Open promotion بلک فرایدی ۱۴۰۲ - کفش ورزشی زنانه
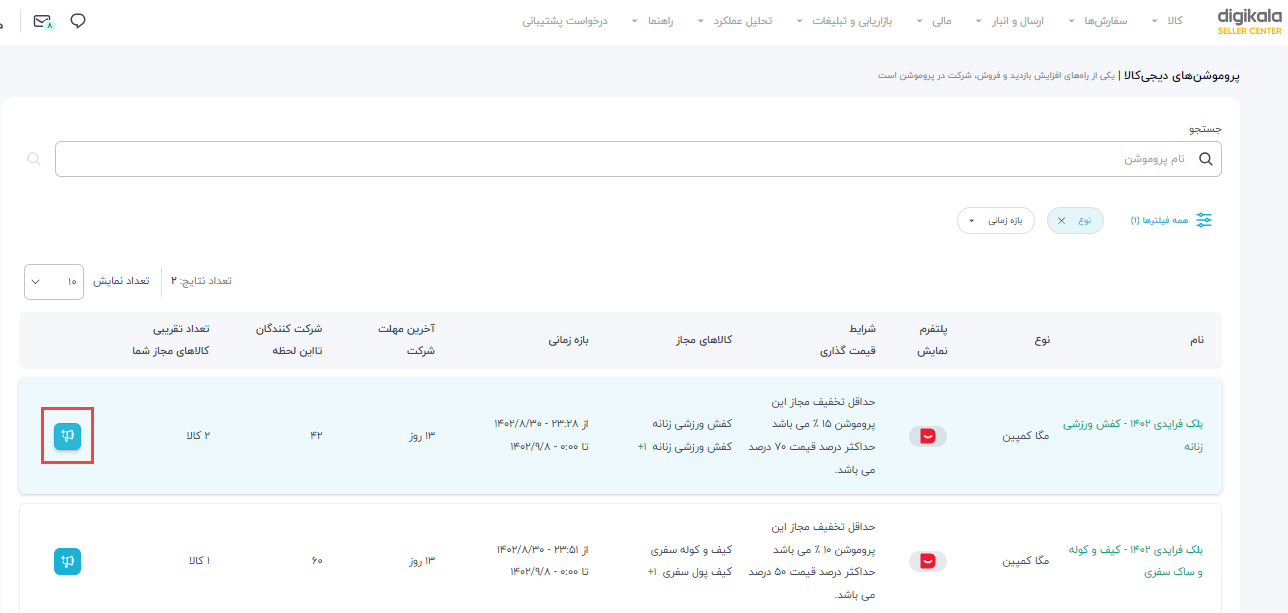 tap(1133, 436)
